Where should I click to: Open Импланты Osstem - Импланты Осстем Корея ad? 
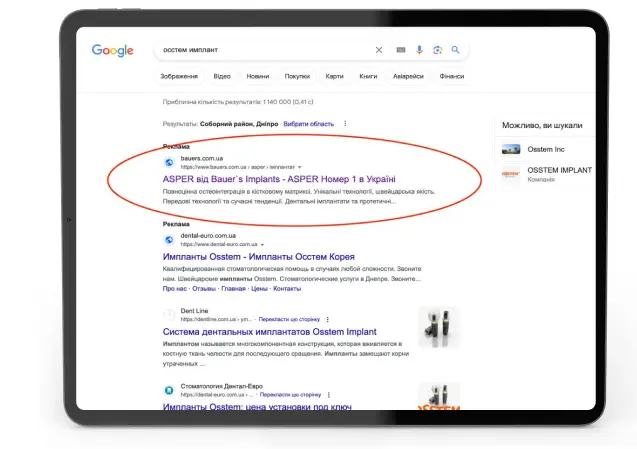click(259, 257)
